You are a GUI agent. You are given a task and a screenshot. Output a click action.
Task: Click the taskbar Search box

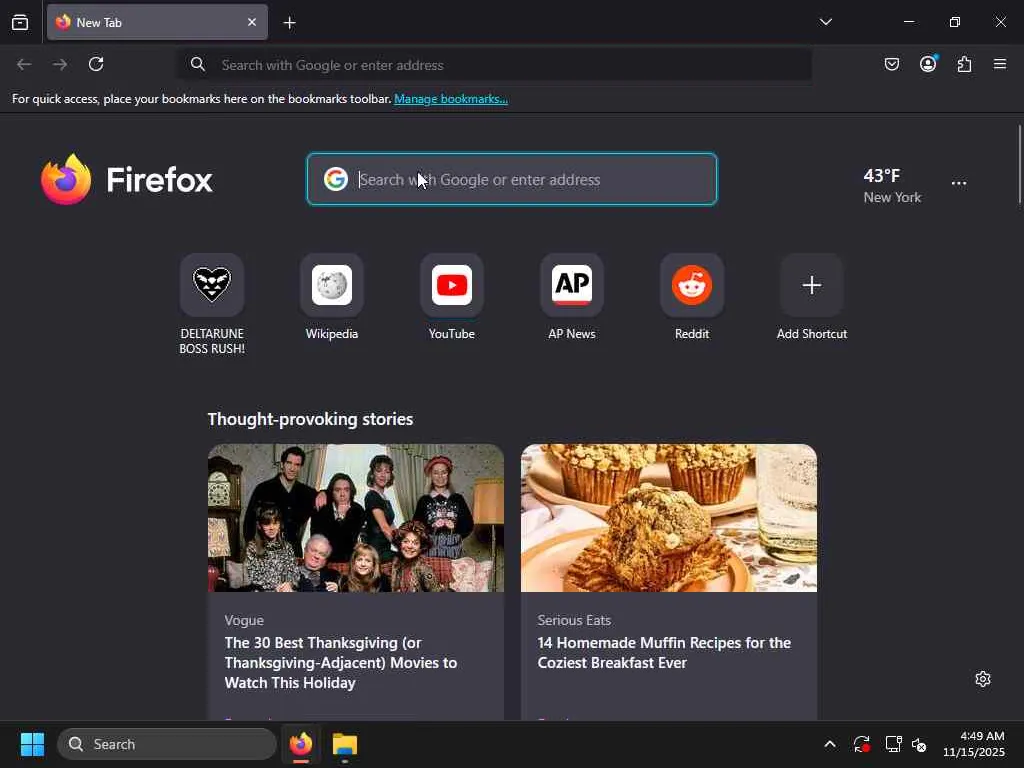[167, 744]
